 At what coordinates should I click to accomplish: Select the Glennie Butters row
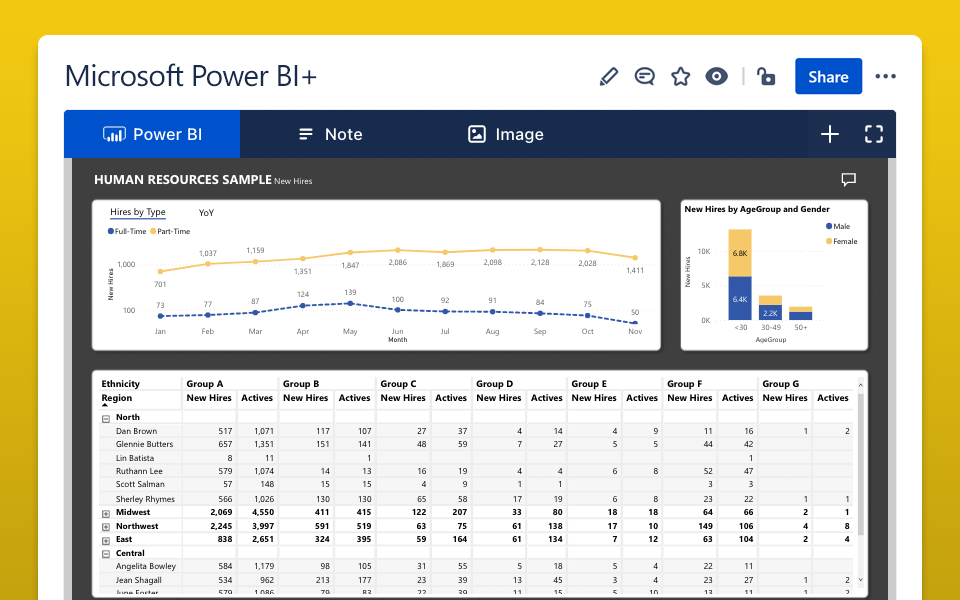476,444
